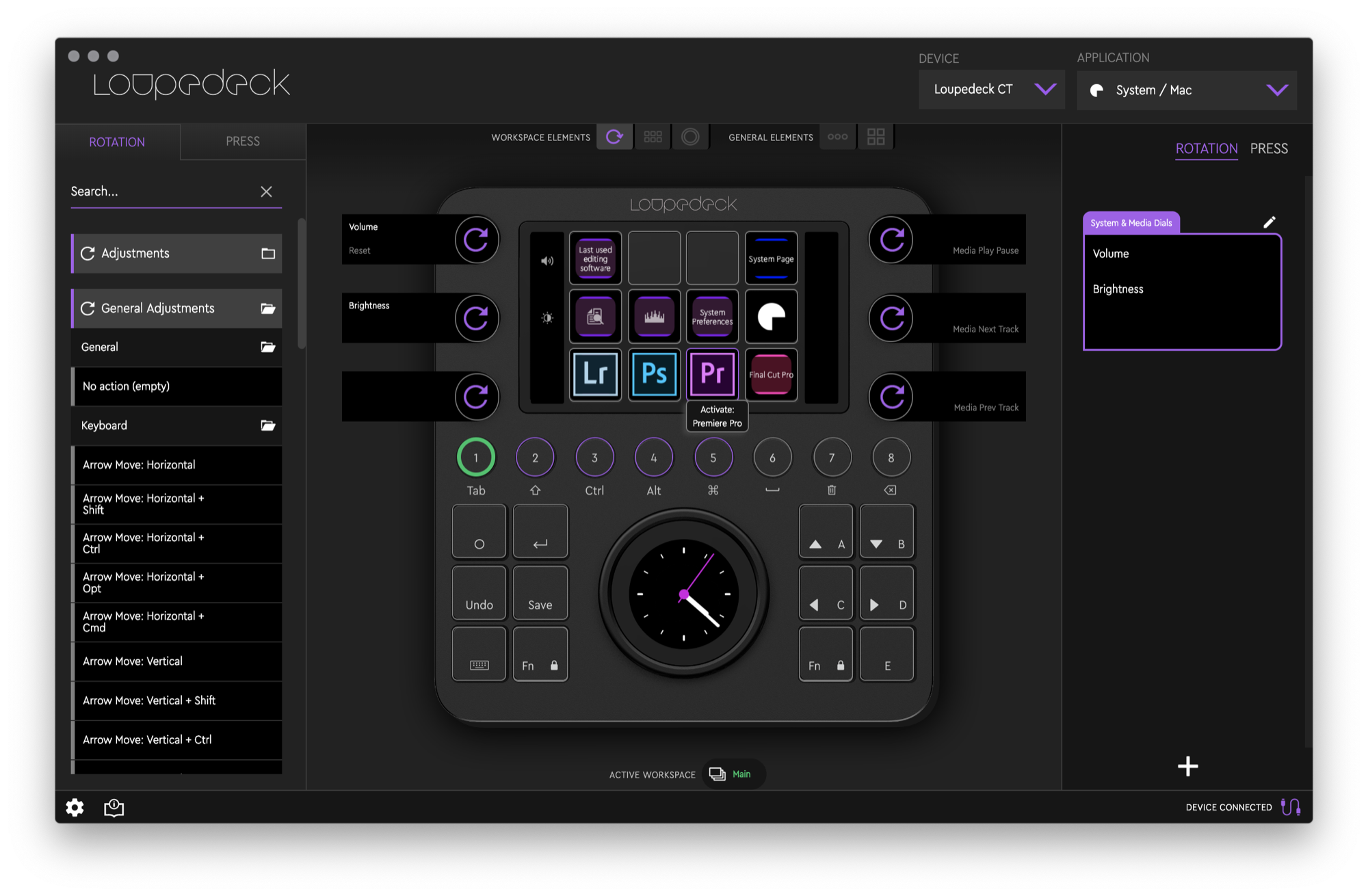Click the Premiere Pro Pr touch button
The image size is (1368, 896).
(x=712, y=374)
